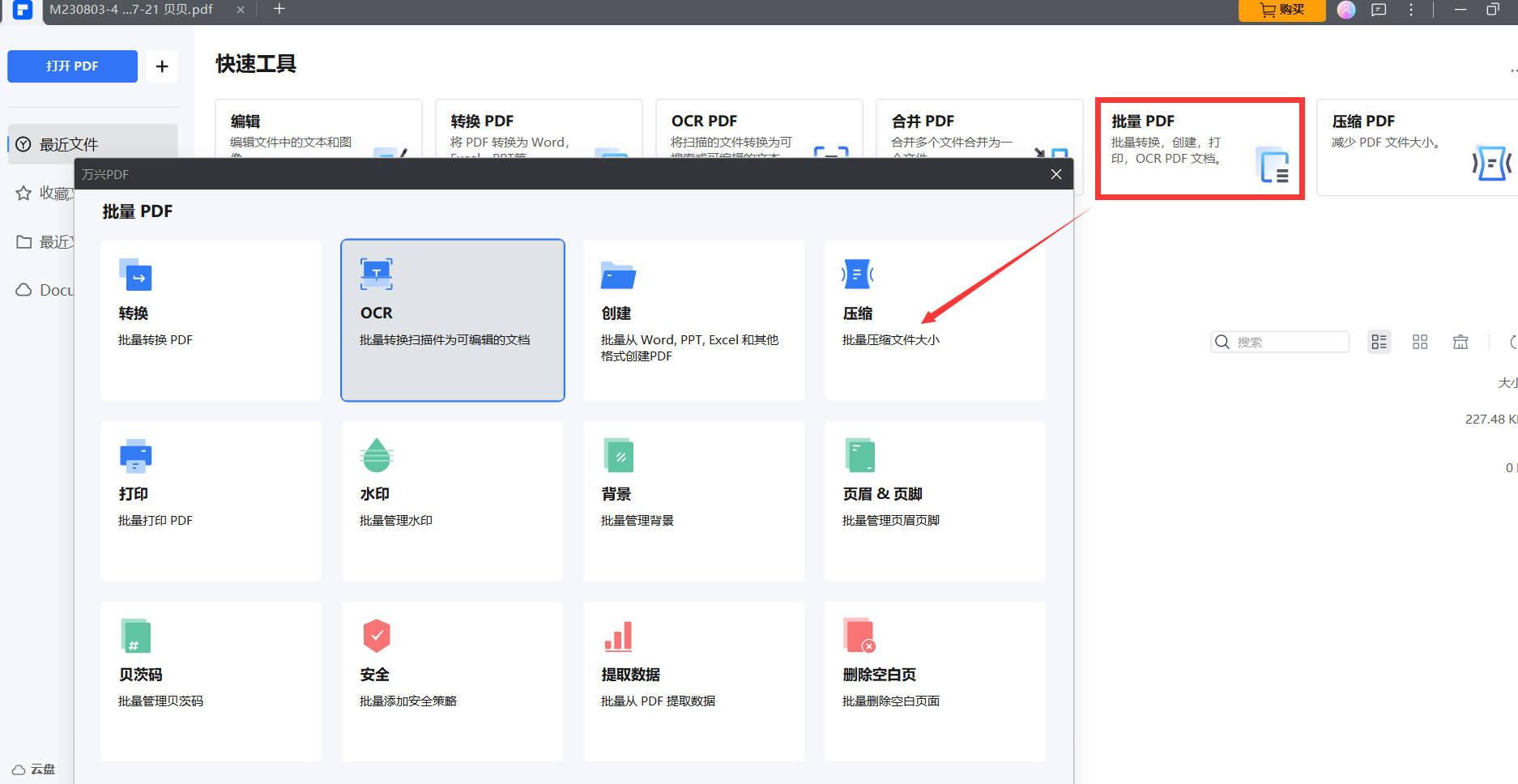Select the 转换 batch convert tool
The width and height of the screenshot is (1518, 784).
(211, 320)
